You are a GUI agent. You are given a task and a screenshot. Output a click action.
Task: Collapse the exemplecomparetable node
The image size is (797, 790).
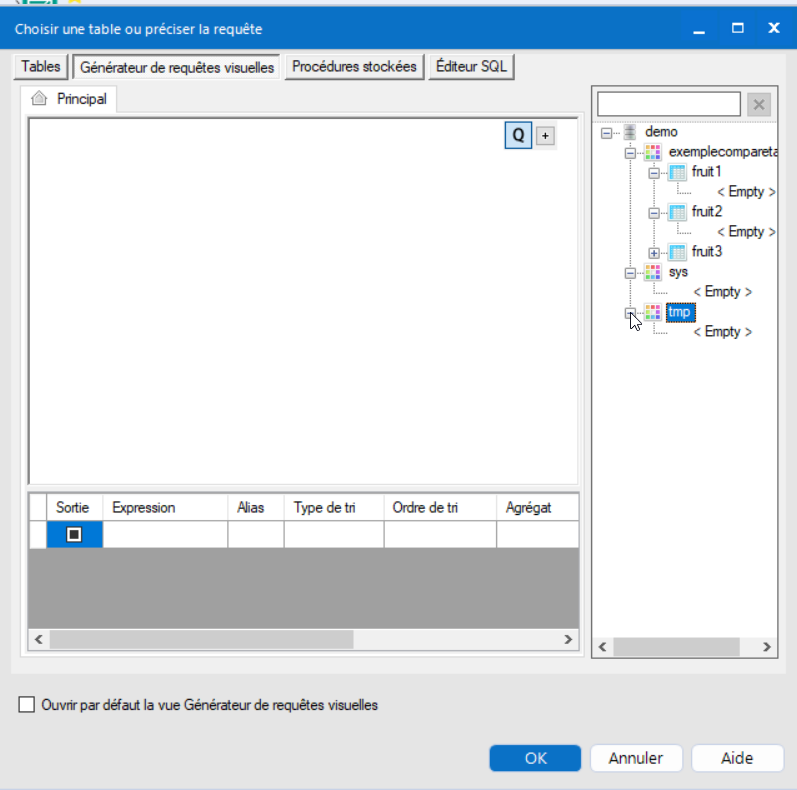point(630,153)
